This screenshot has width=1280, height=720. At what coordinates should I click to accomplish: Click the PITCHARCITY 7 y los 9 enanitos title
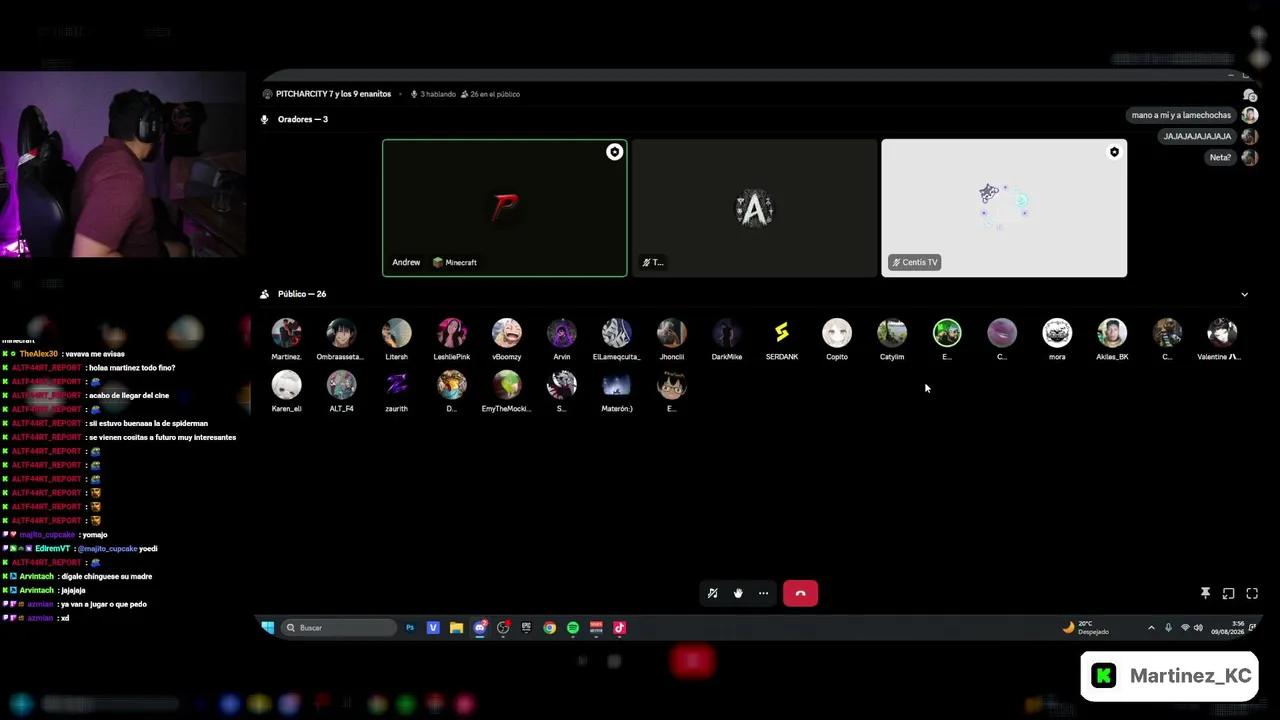(333, 94)
